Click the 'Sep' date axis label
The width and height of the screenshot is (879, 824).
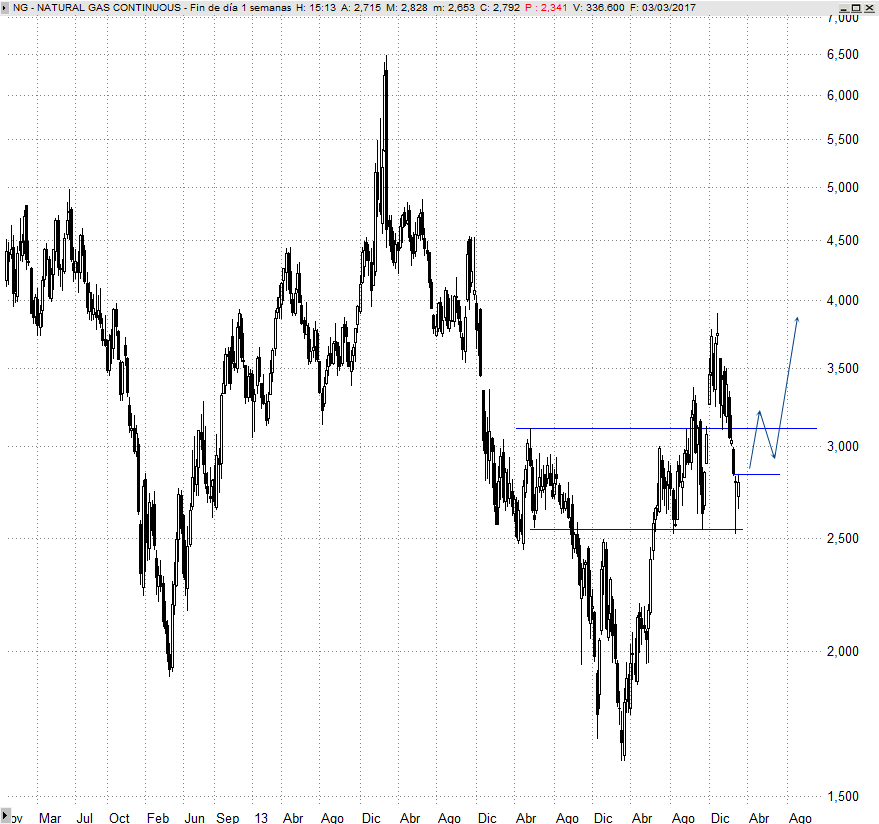click(228, 818)
